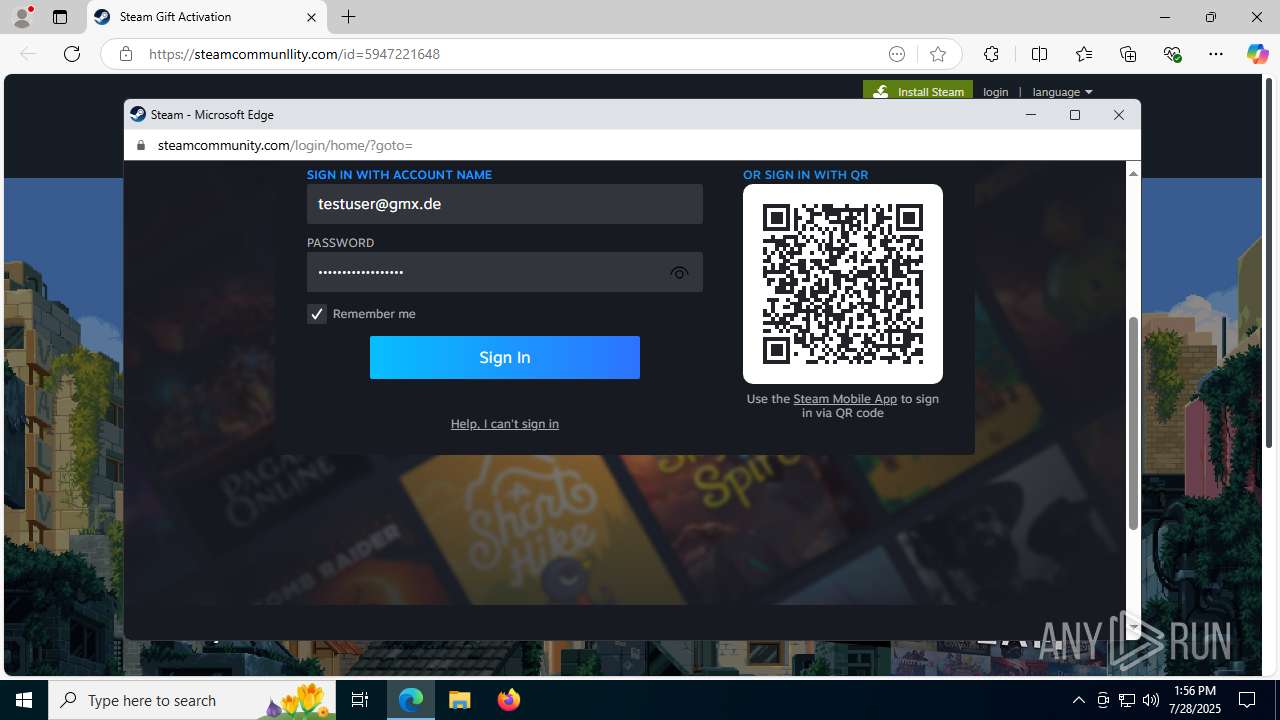Open Task View on taskbar
Screen dimensions: 1280x720
pos(360,700)
